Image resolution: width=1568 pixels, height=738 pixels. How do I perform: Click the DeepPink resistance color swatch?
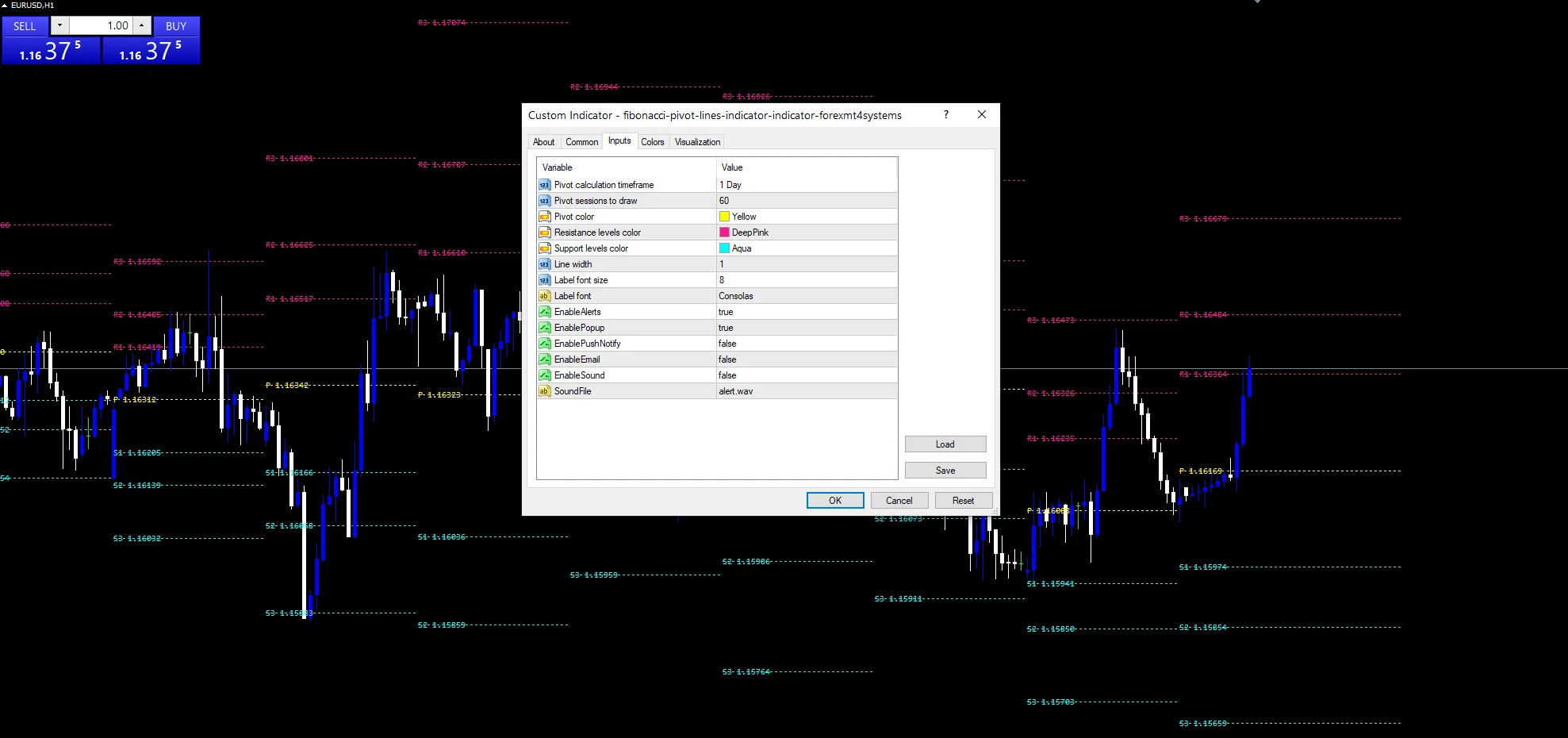tap(724, 233)
